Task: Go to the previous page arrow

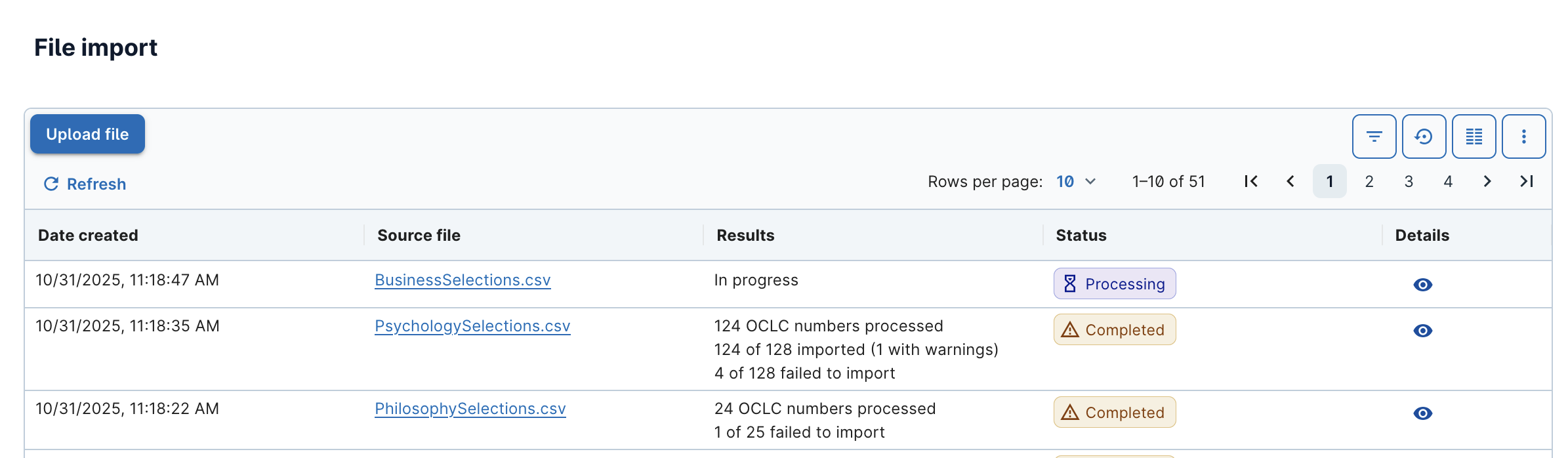Action: (1290, 182)
